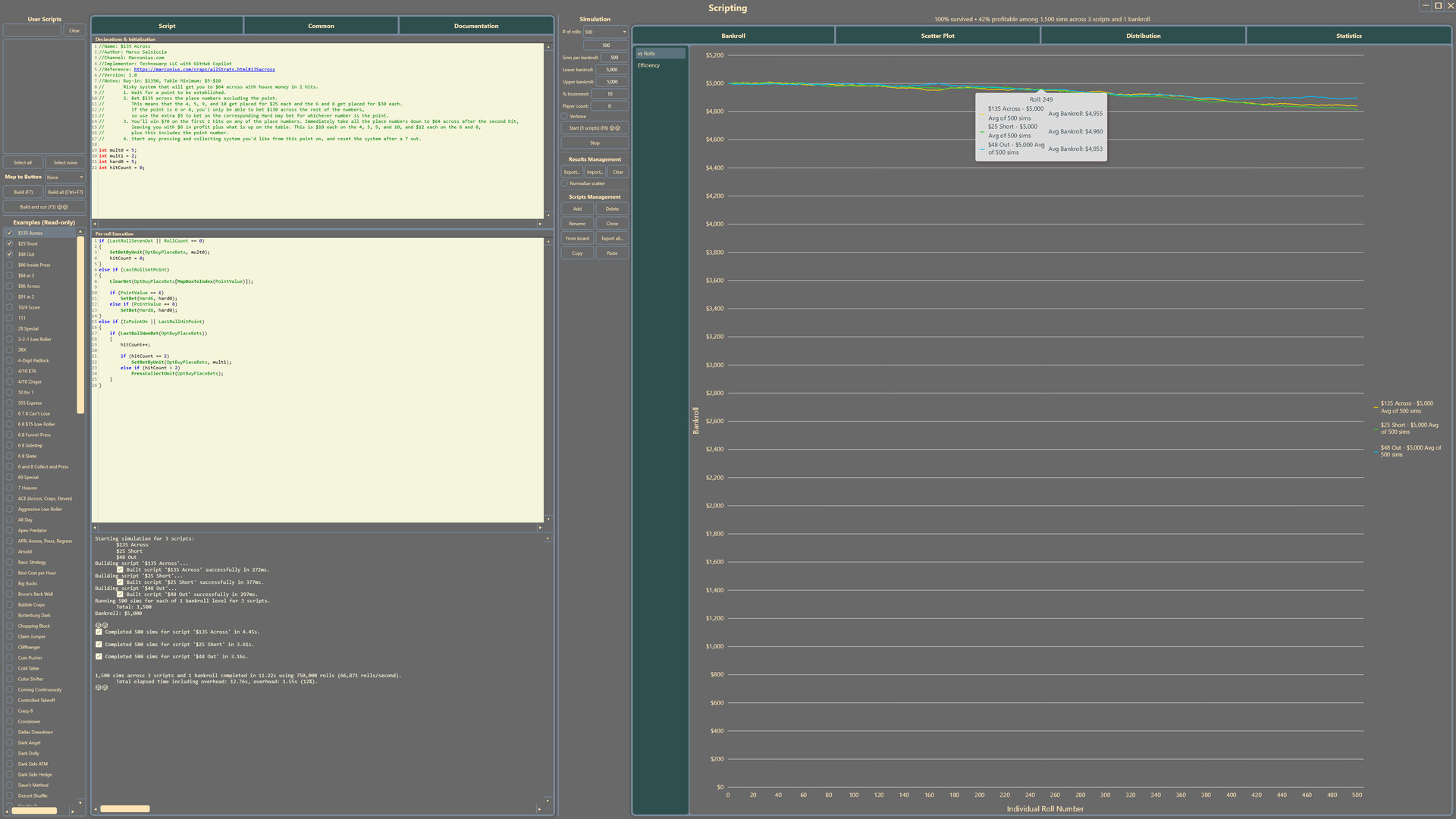Image resolution: width=1456 pixels, height=819 pixels.
Task: Click the Declarations editor scroll-up arrow
Action: click(x=548, y=47)
